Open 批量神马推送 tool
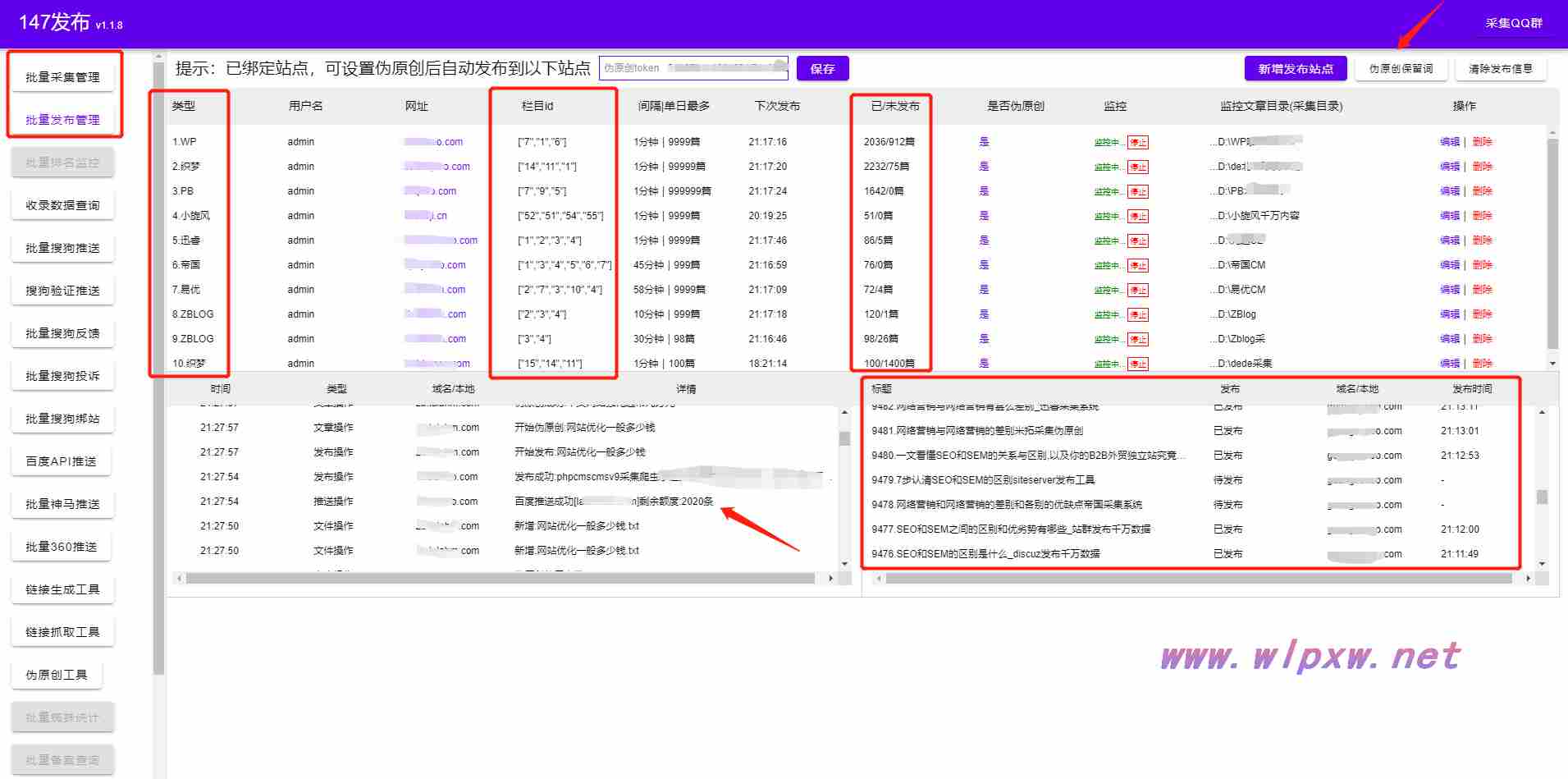 62,504
